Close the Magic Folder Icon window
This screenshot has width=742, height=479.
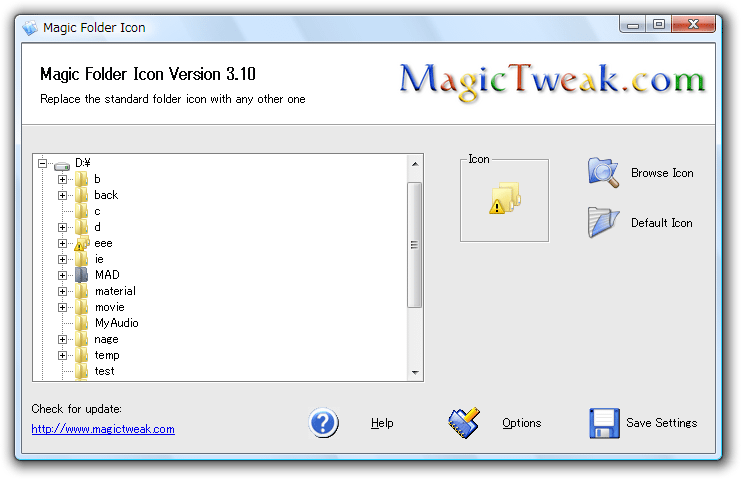(x=693, y=24)
